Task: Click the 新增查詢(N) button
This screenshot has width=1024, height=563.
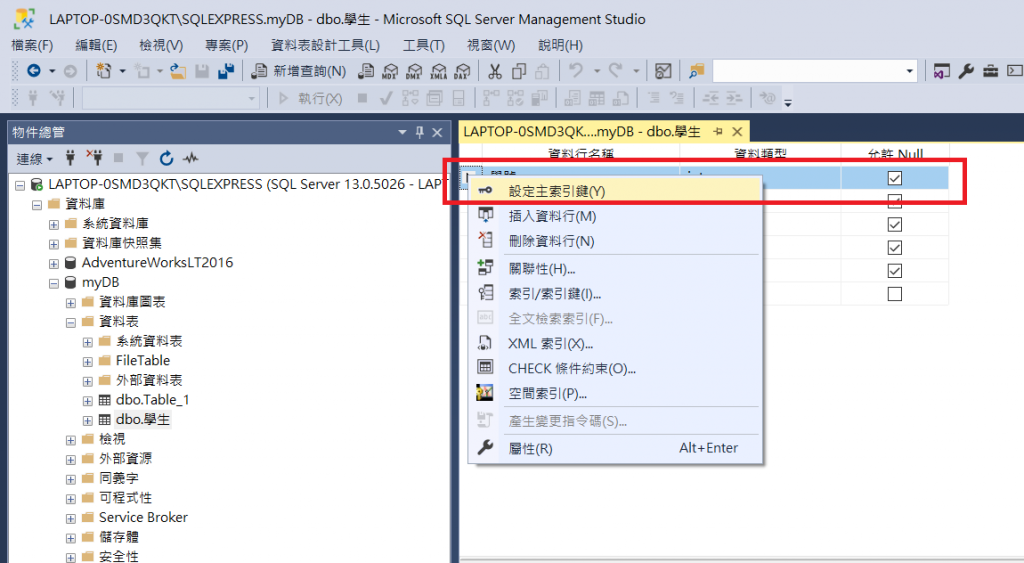Action: click(299, 71)
